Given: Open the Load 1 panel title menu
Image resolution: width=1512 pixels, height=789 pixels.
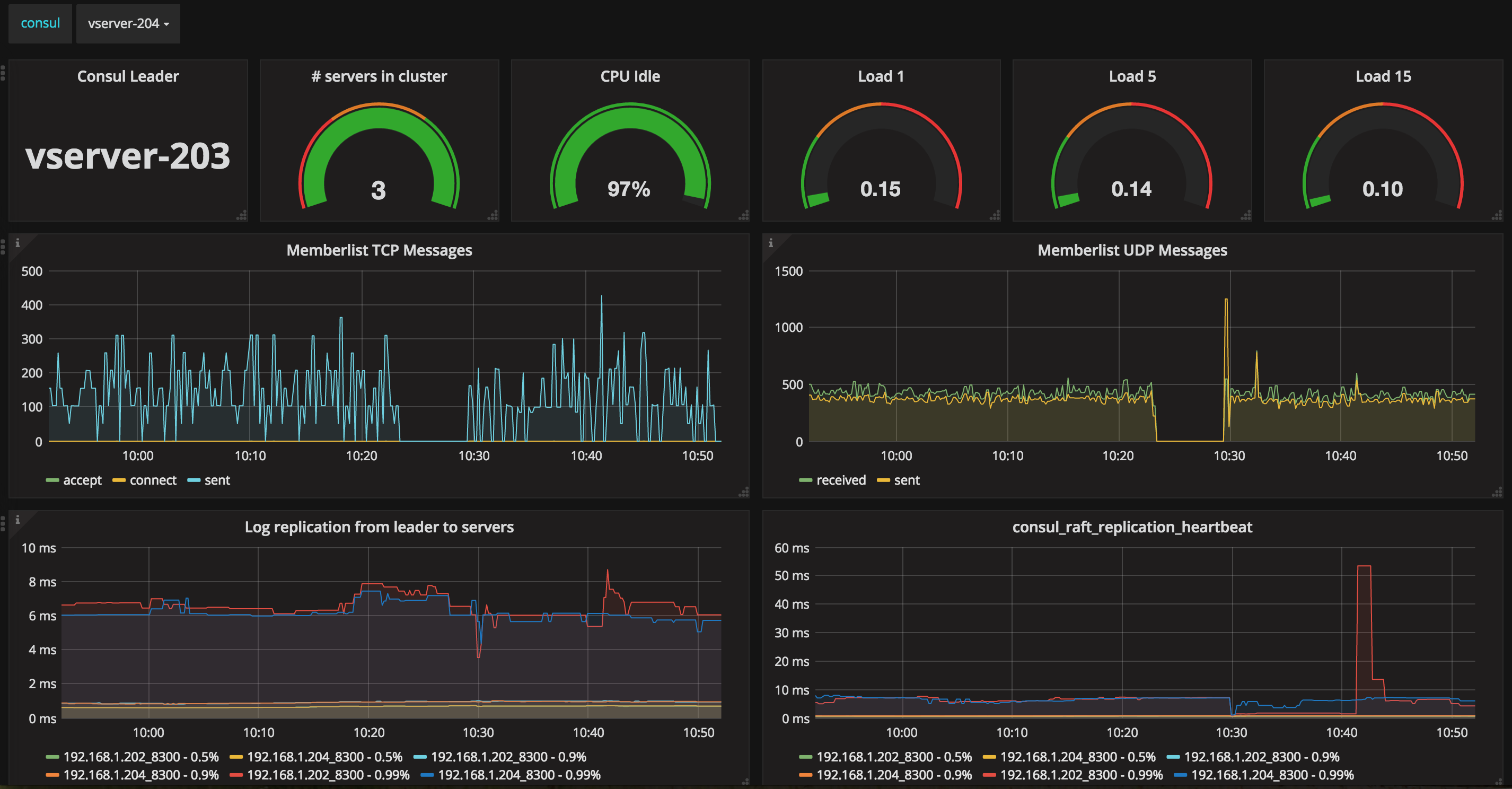Looking at the screenshot, I should 881,76.
